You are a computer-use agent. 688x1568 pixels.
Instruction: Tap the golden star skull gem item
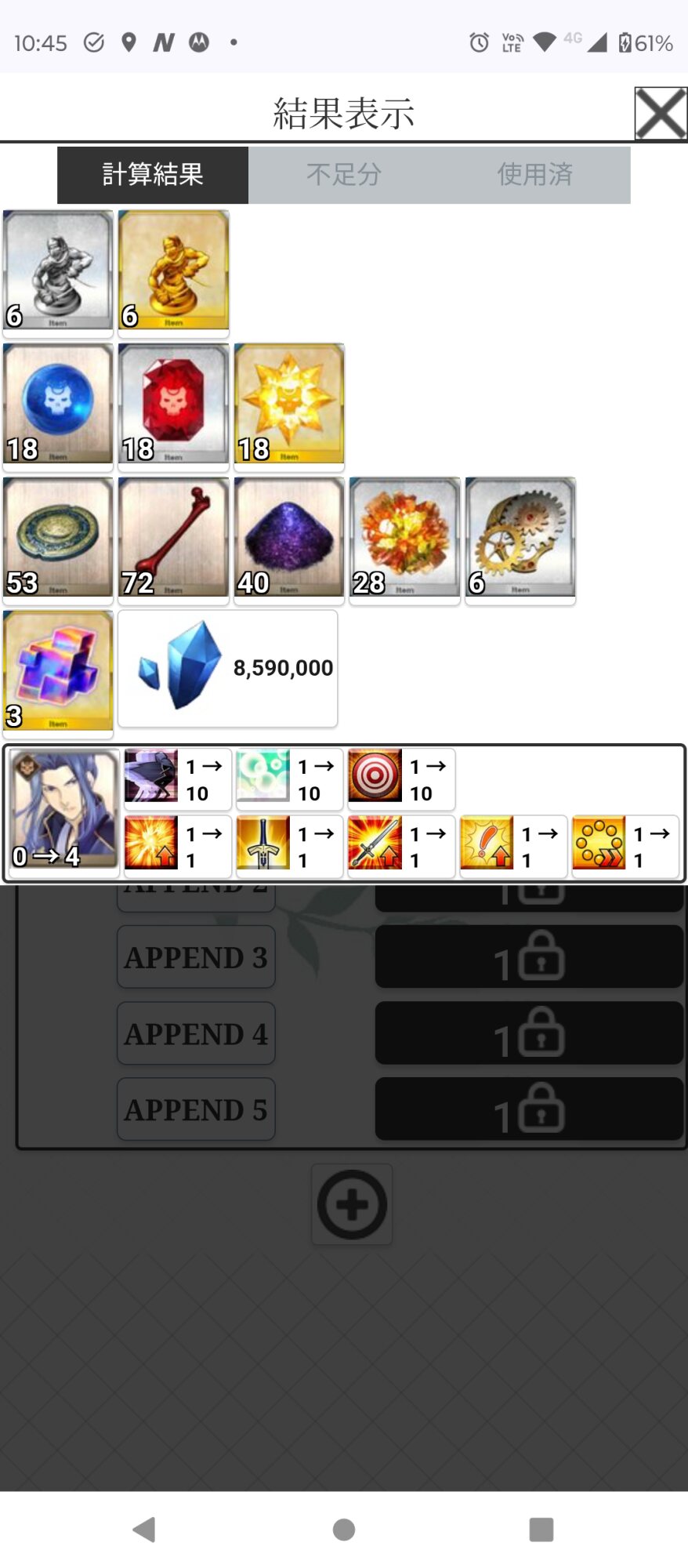tap(289, 405)
